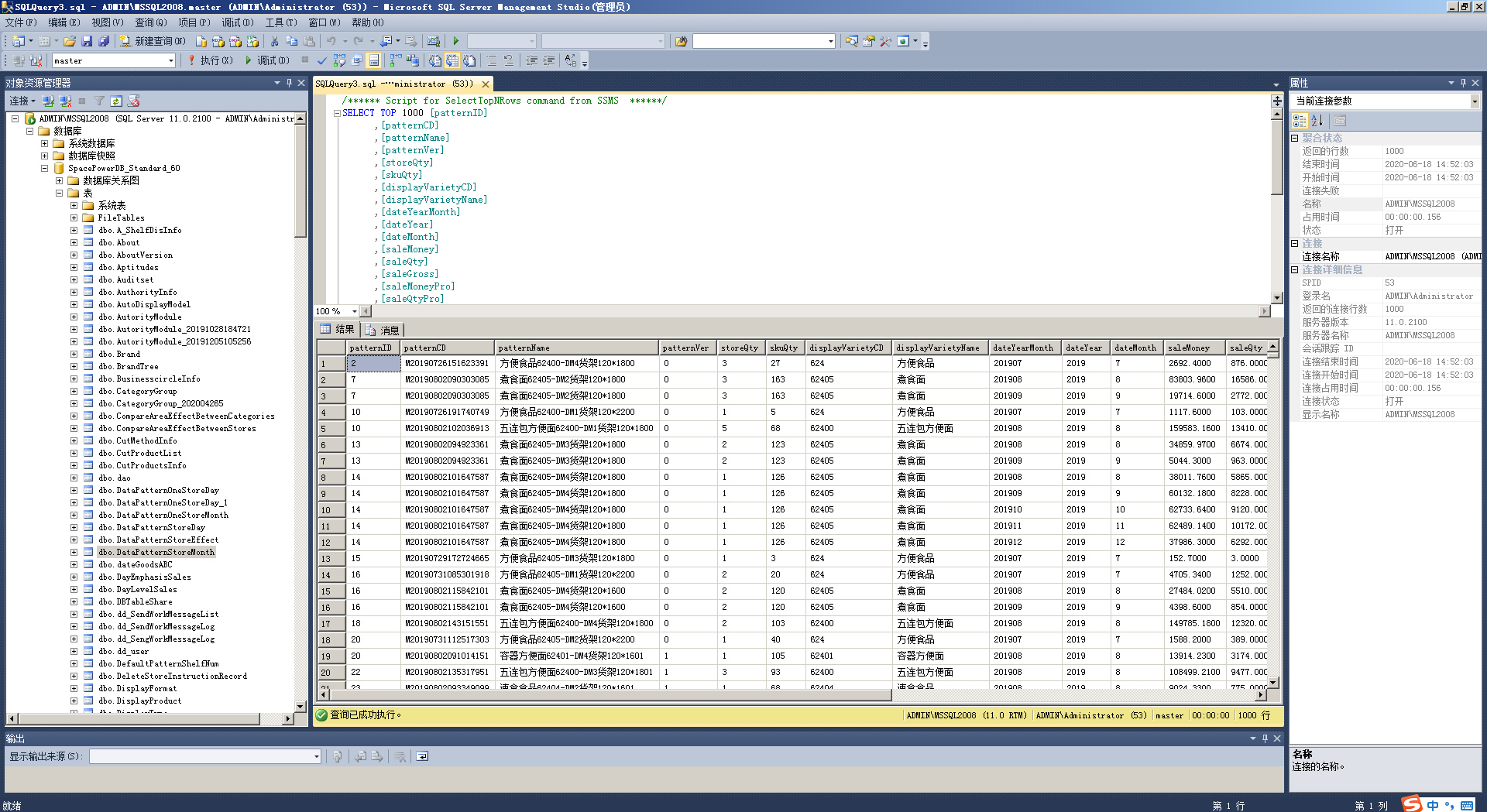The width and height of the screenshot is (1487, 812).
Task: Open the 工具 (Tools) menu
Action: coord(280,22)
